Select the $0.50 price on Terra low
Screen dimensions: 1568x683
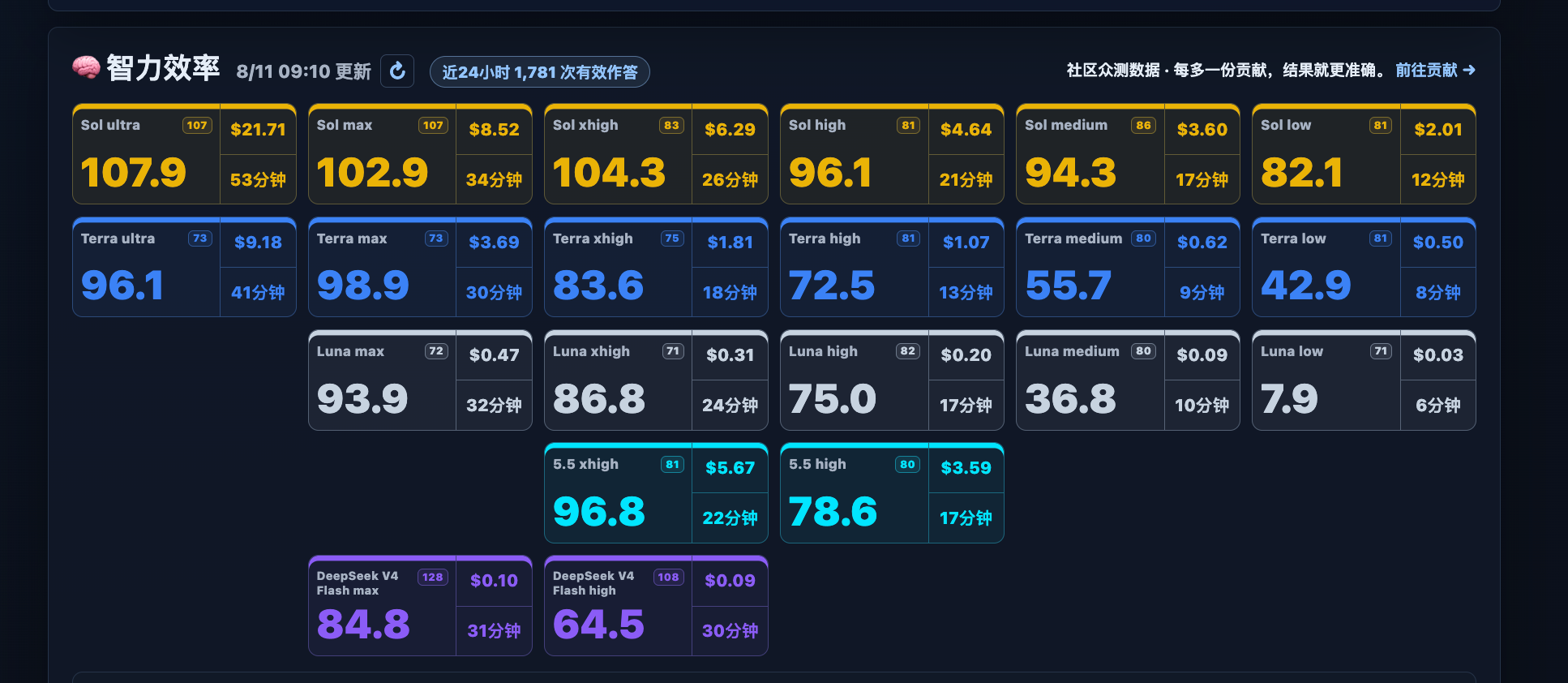(1438, 243)
